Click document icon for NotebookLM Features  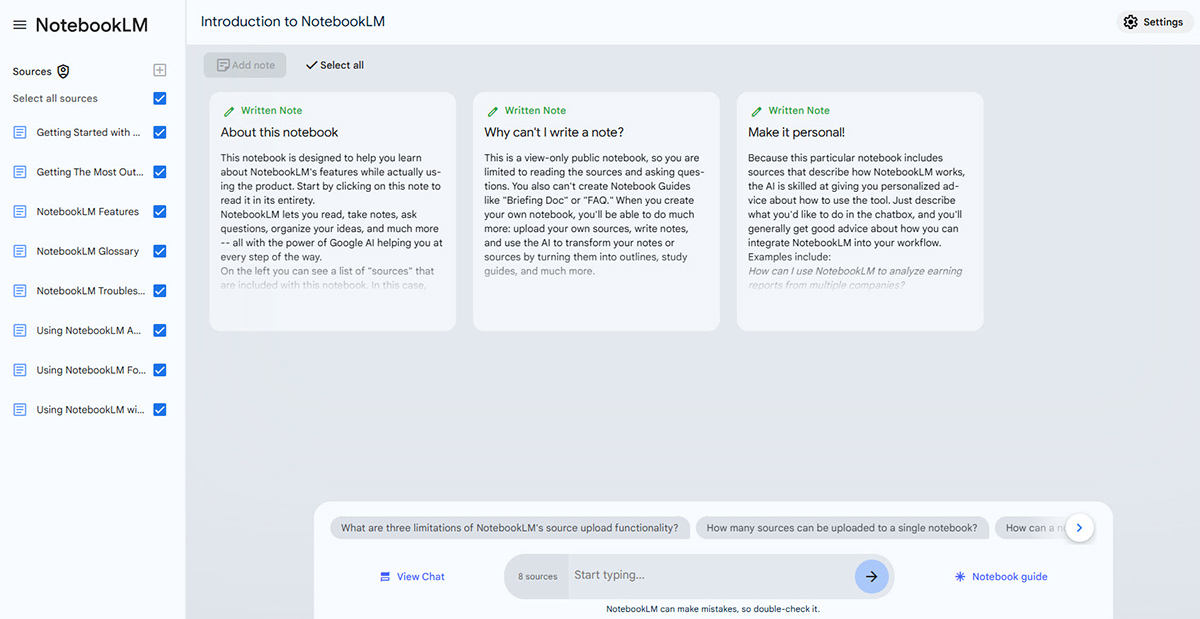[x=20, y=211]
